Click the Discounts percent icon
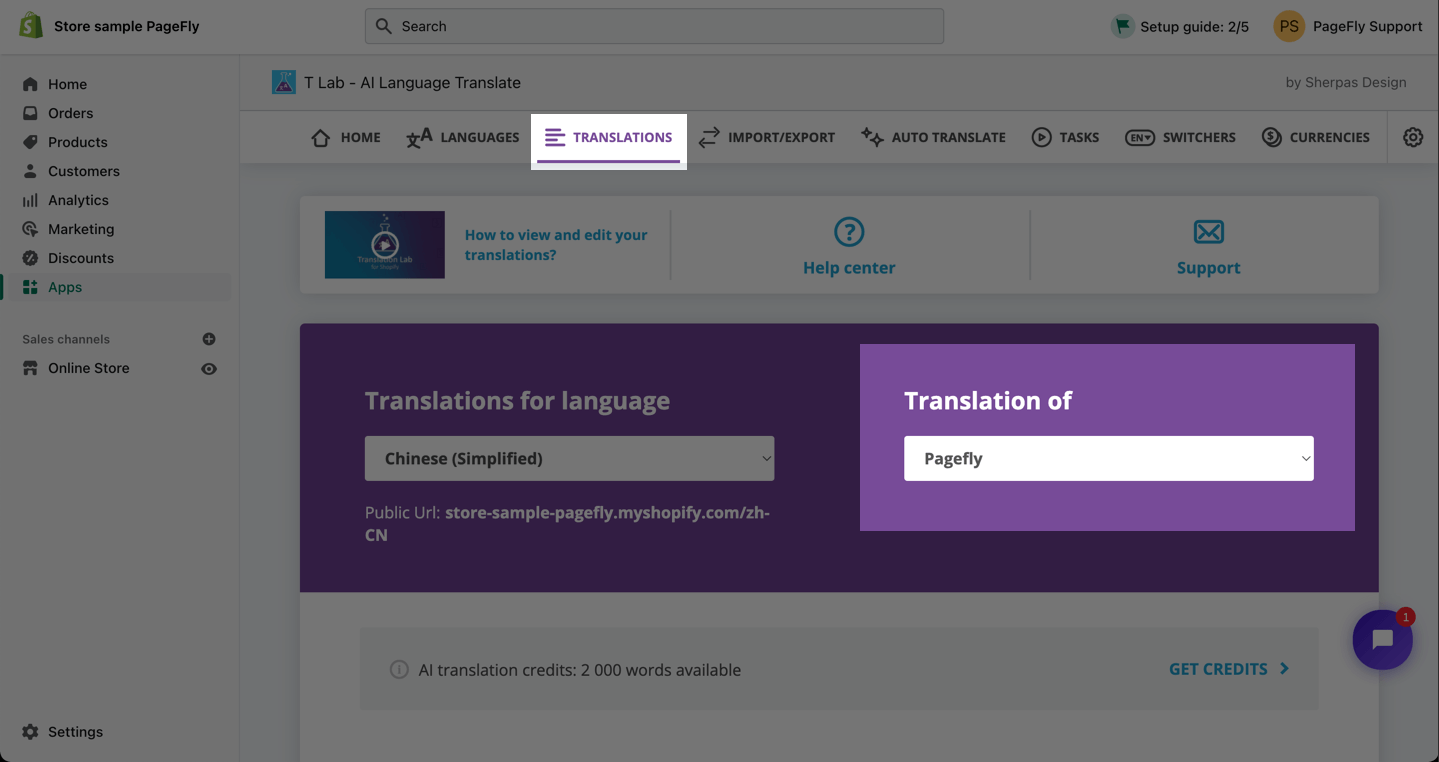This screenshot has width=1439, height=762. pos(30,258)
